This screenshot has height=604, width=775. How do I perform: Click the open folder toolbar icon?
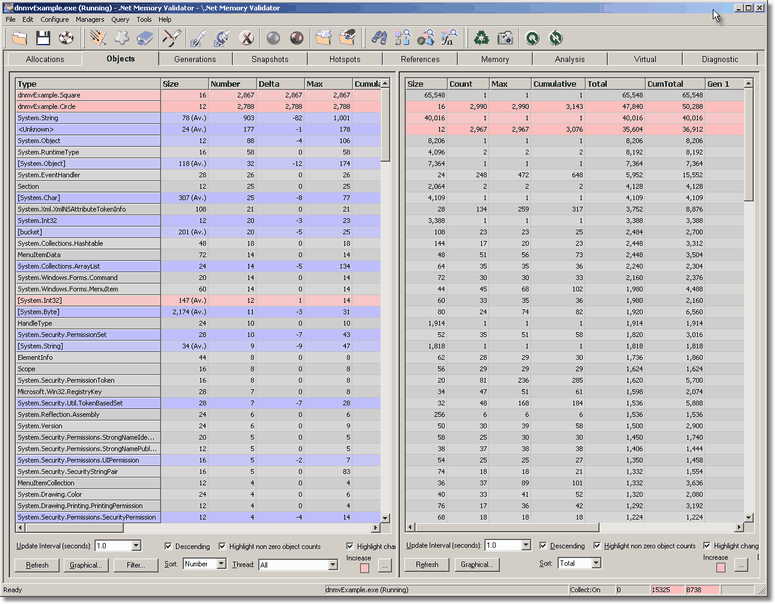20,38
